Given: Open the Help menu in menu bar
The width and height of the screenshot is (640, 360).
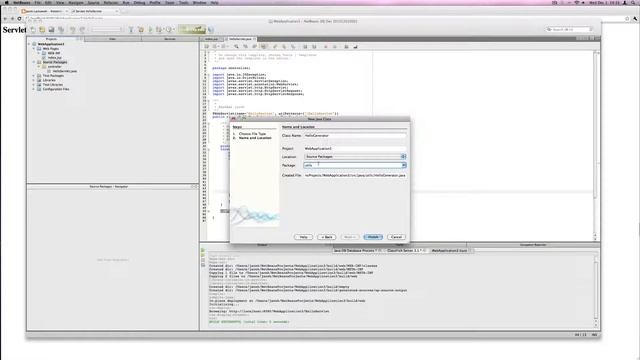Looking at the screenshot, I should (x=214, y=2).
